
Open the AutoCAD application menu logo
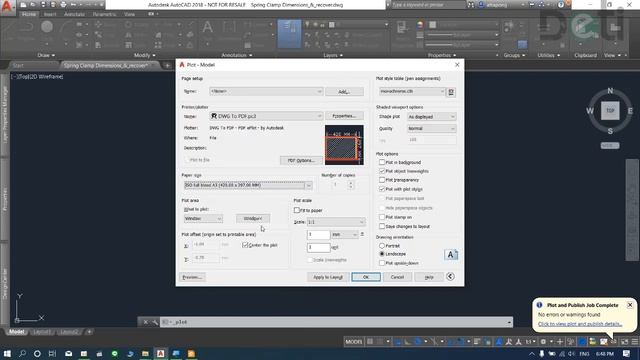click(x=7, y=7)
